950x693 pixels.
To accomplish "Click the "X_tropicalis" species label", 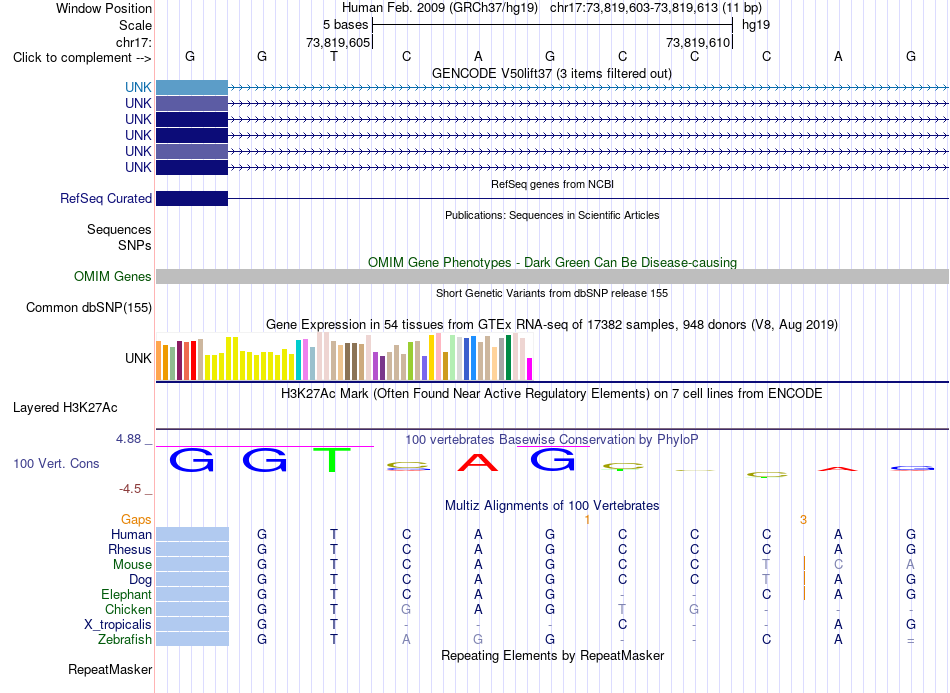I will point(118,625).
